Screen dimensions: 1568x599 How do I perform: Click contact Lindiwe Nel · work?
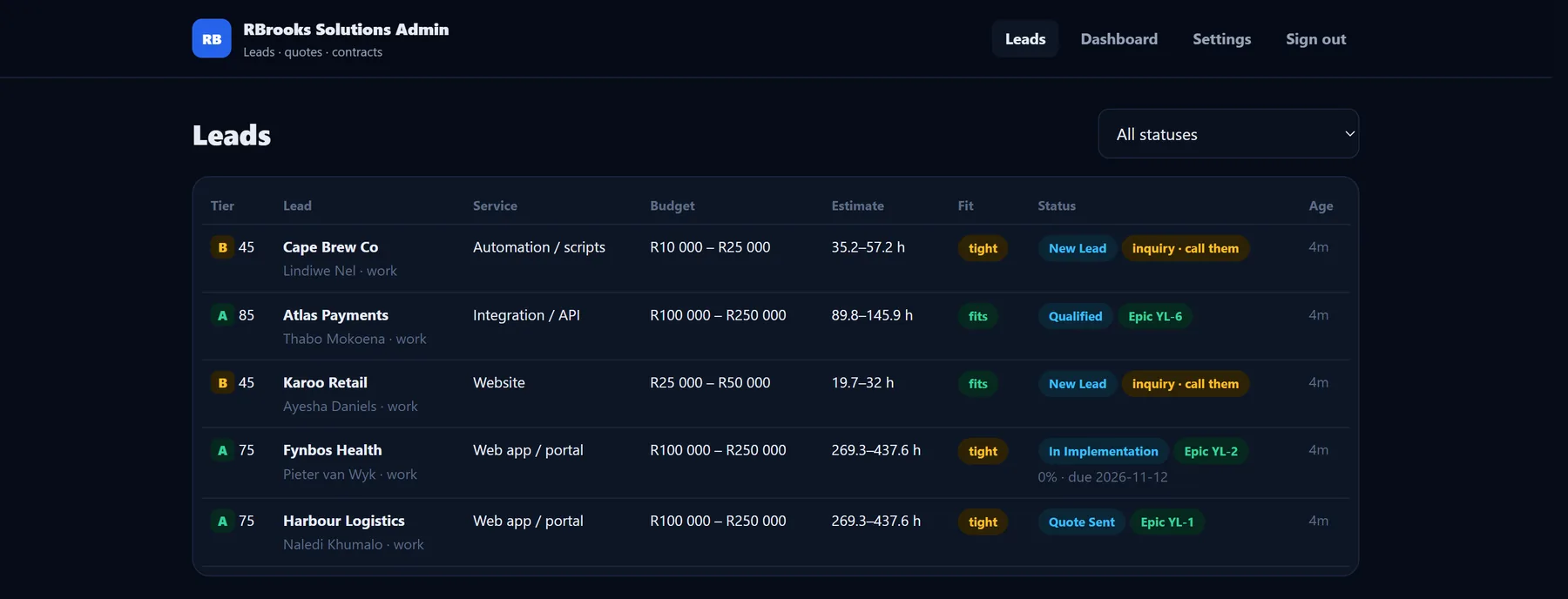[340, 271]
